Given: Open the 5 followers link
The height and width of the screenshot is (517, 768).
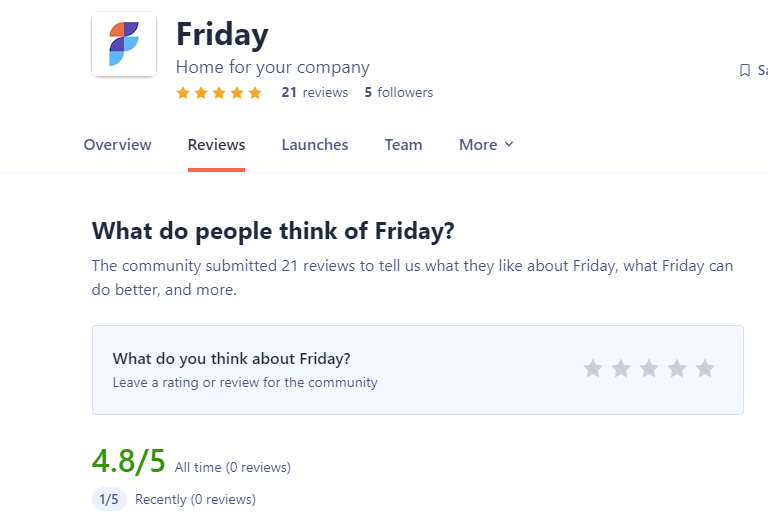Looking at the screenshot, I should (399, 93).
